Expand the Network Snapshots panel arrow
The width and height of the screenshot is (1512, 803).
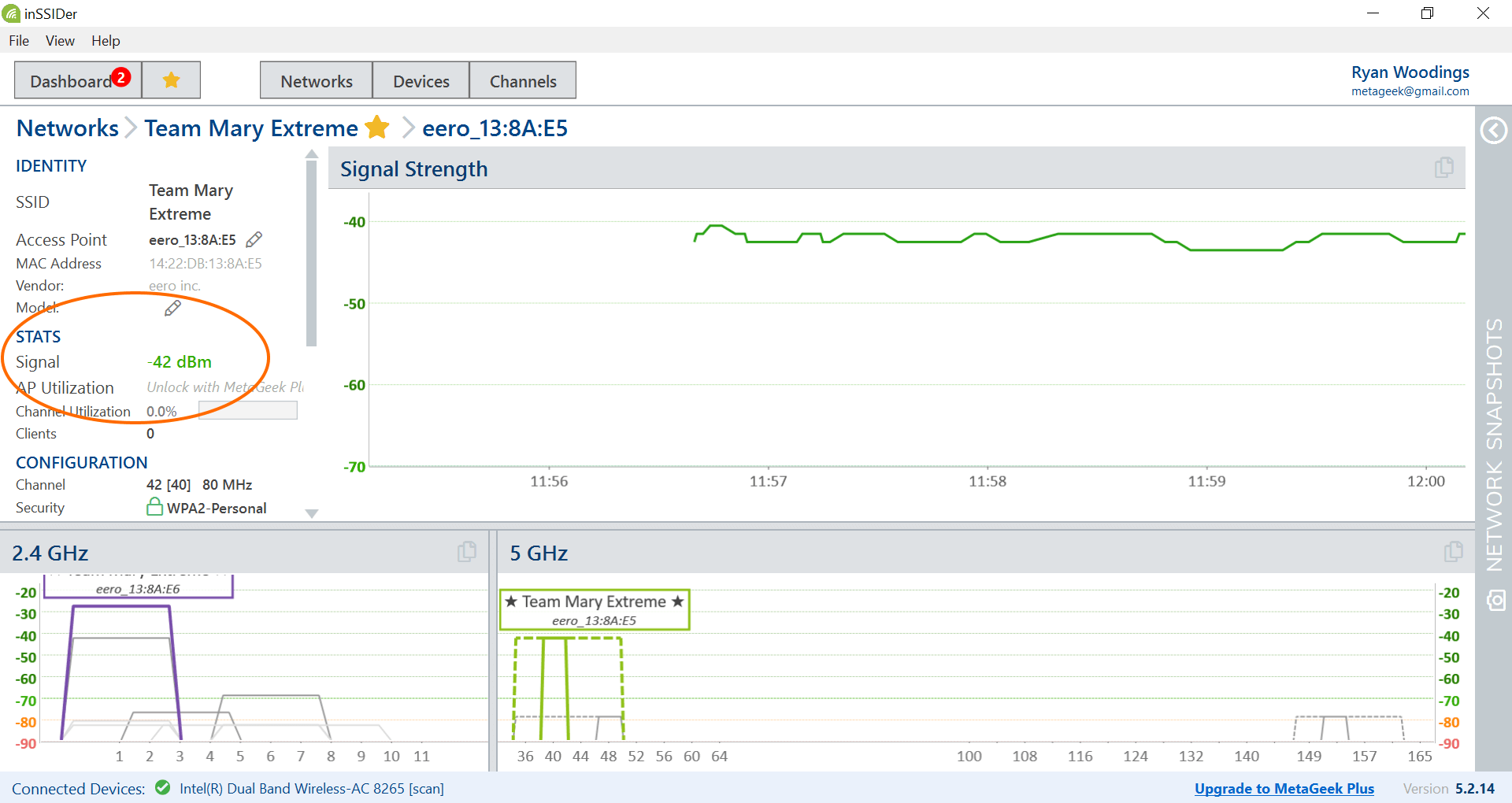click(1494, 130)
